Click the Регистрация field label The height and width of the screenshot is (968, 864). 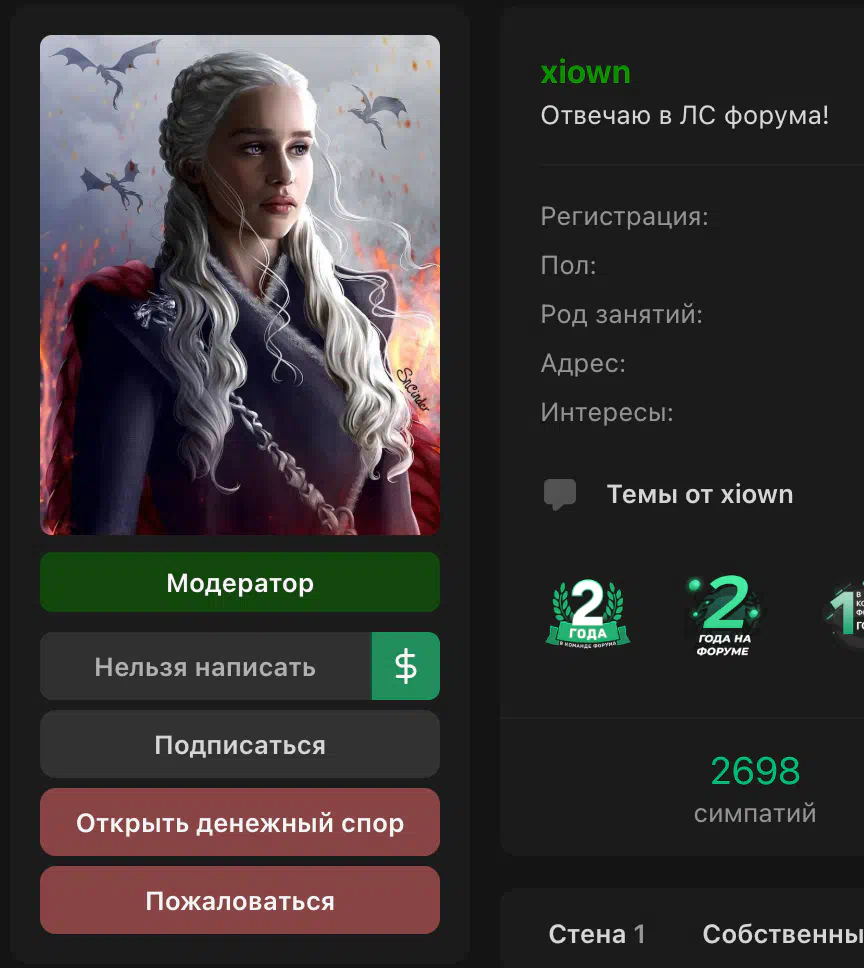[625, 217]
